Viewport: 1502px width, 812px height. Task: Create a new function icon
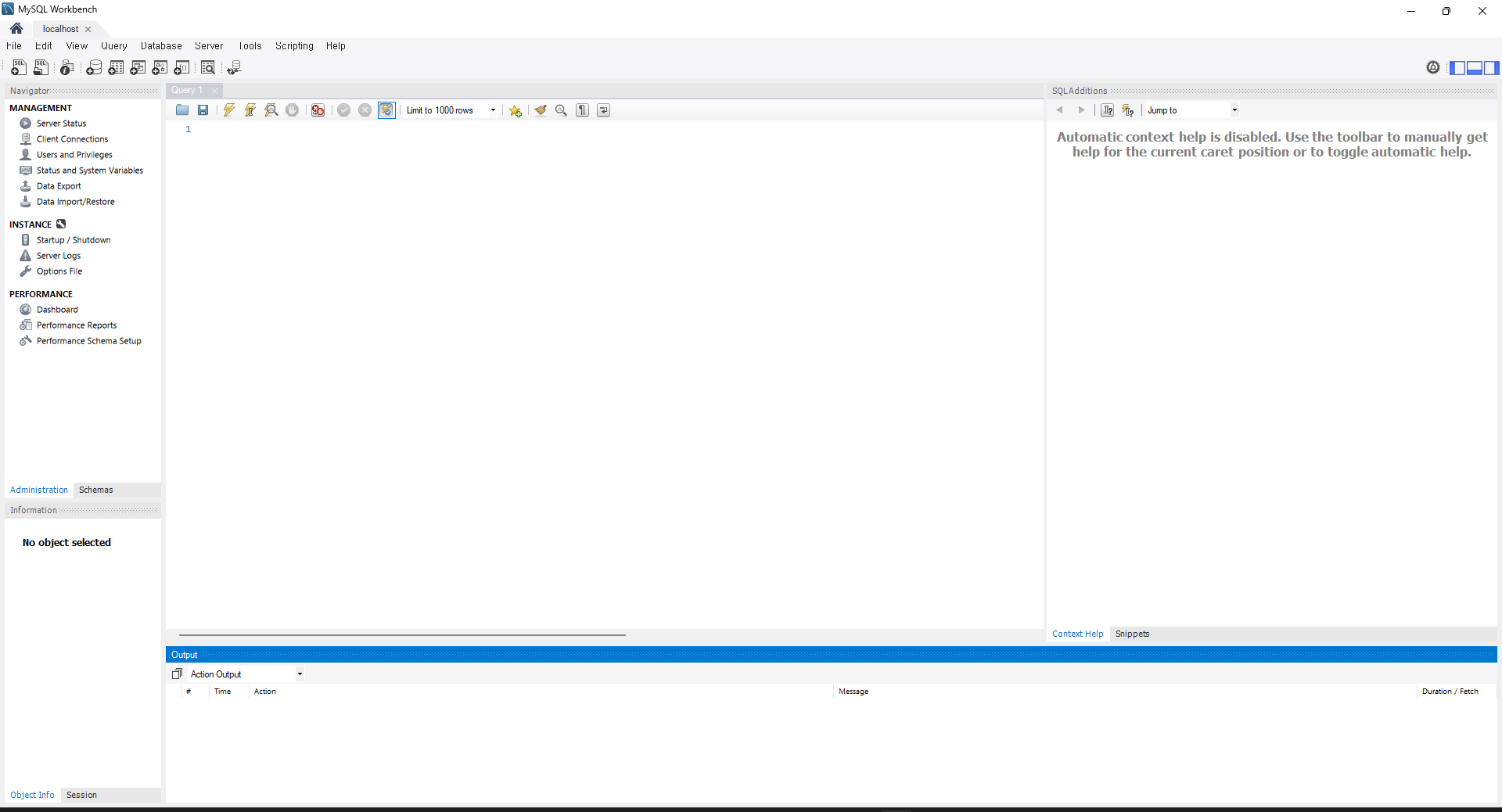pyautogui.click(x=181, y=68)
